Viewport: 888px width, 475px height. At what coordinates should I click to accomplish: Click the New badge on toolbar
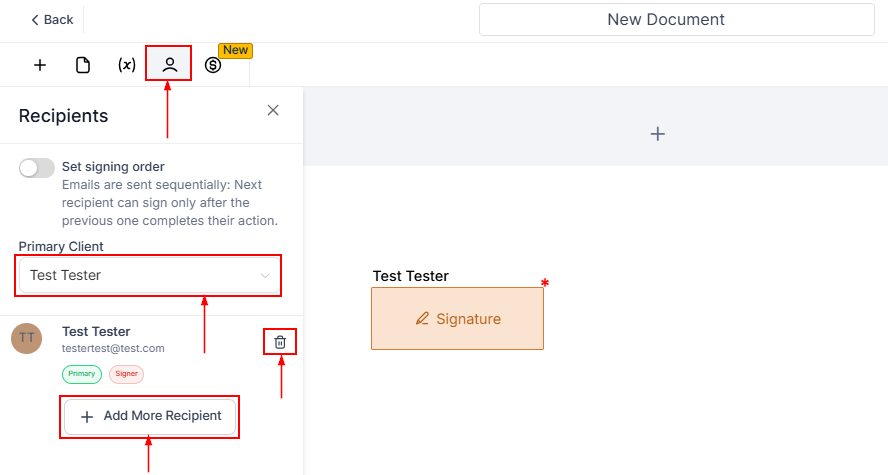click(235, 50)
